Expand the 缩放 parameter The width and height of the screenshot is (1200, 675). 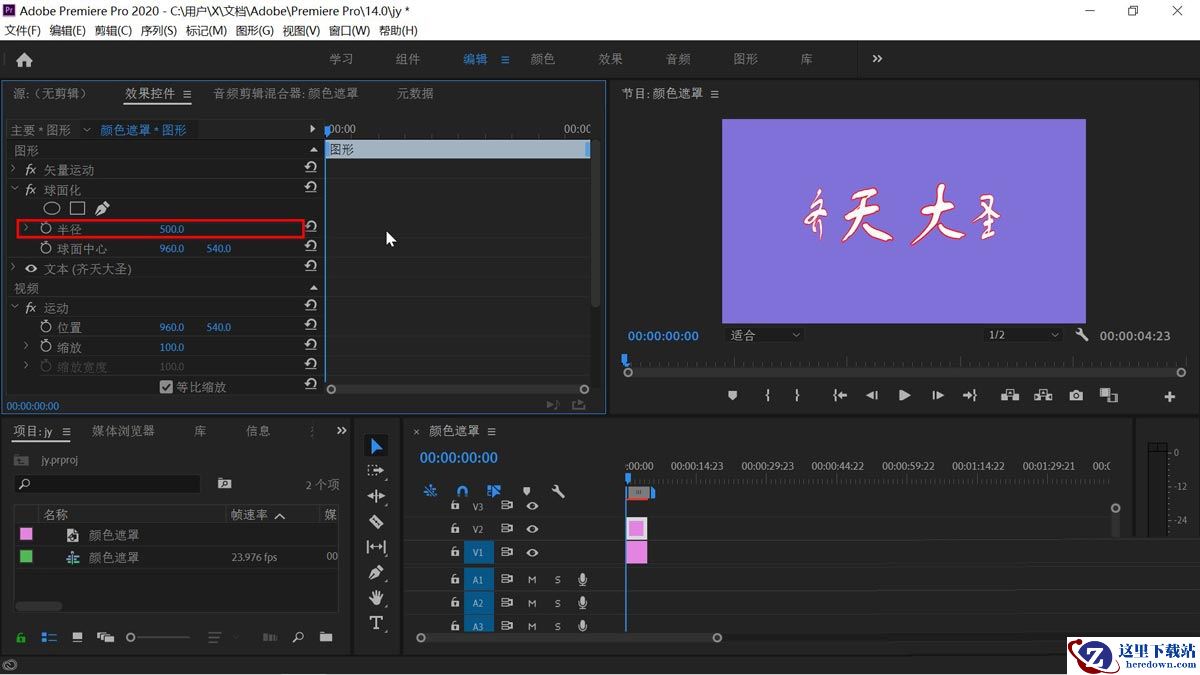click(x=26, y=346)
